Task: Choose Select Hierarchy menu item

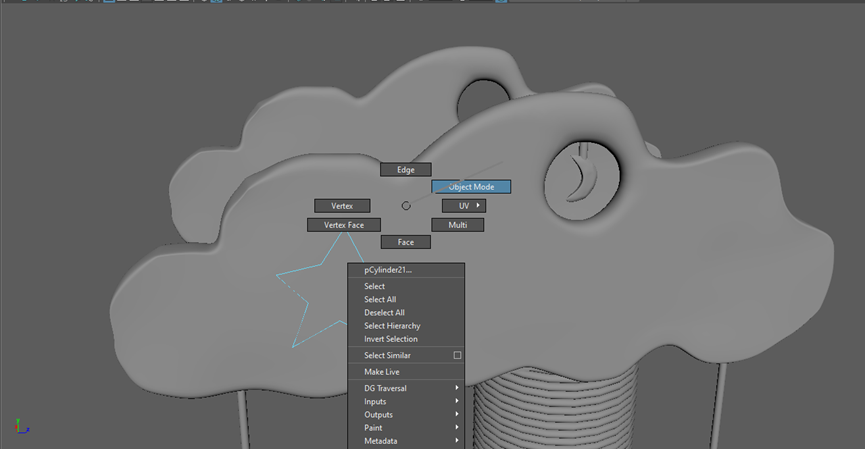Action: point(406,326)
